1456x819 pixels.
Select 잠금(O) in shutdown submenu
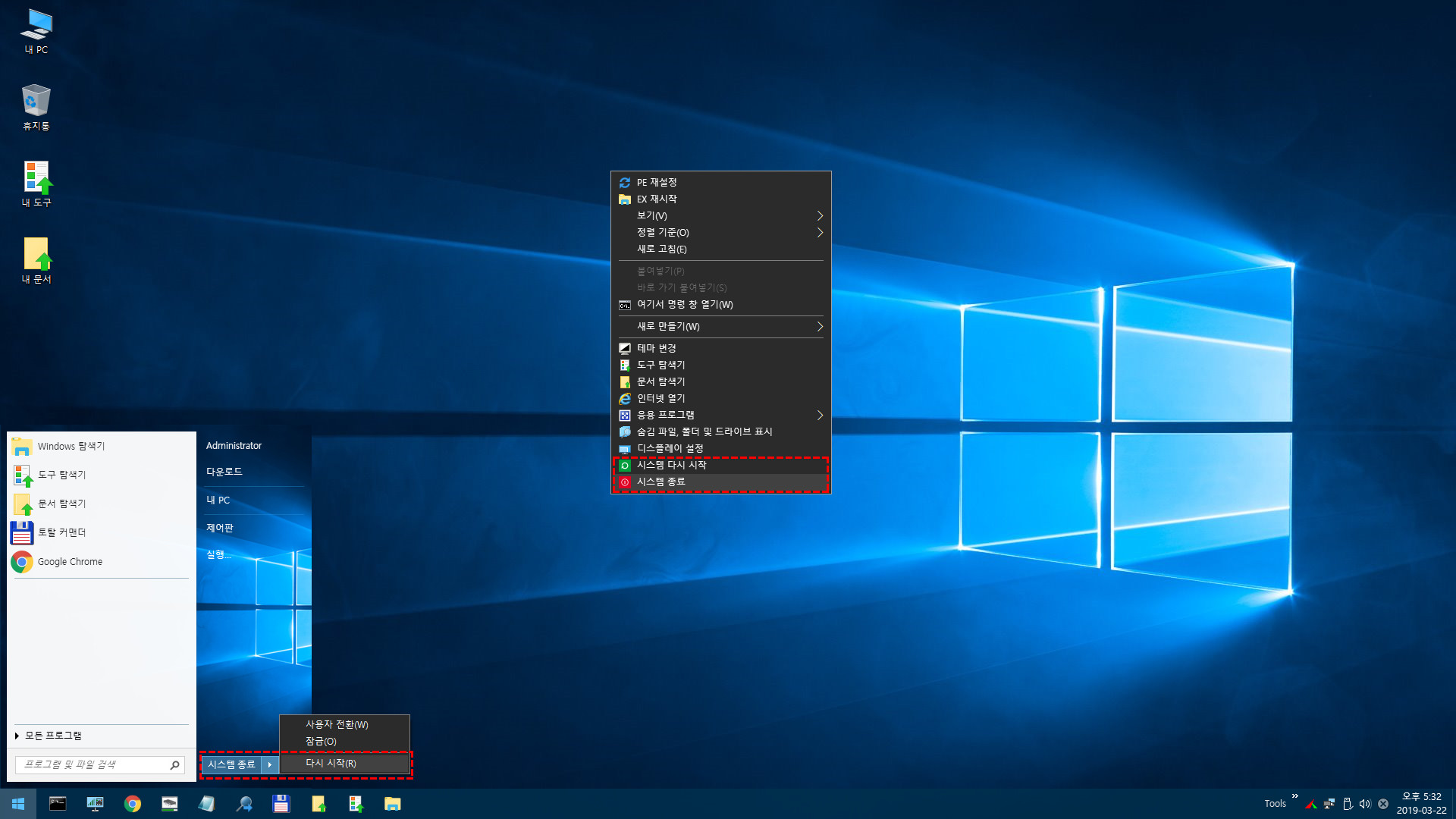tap(344, 742)
